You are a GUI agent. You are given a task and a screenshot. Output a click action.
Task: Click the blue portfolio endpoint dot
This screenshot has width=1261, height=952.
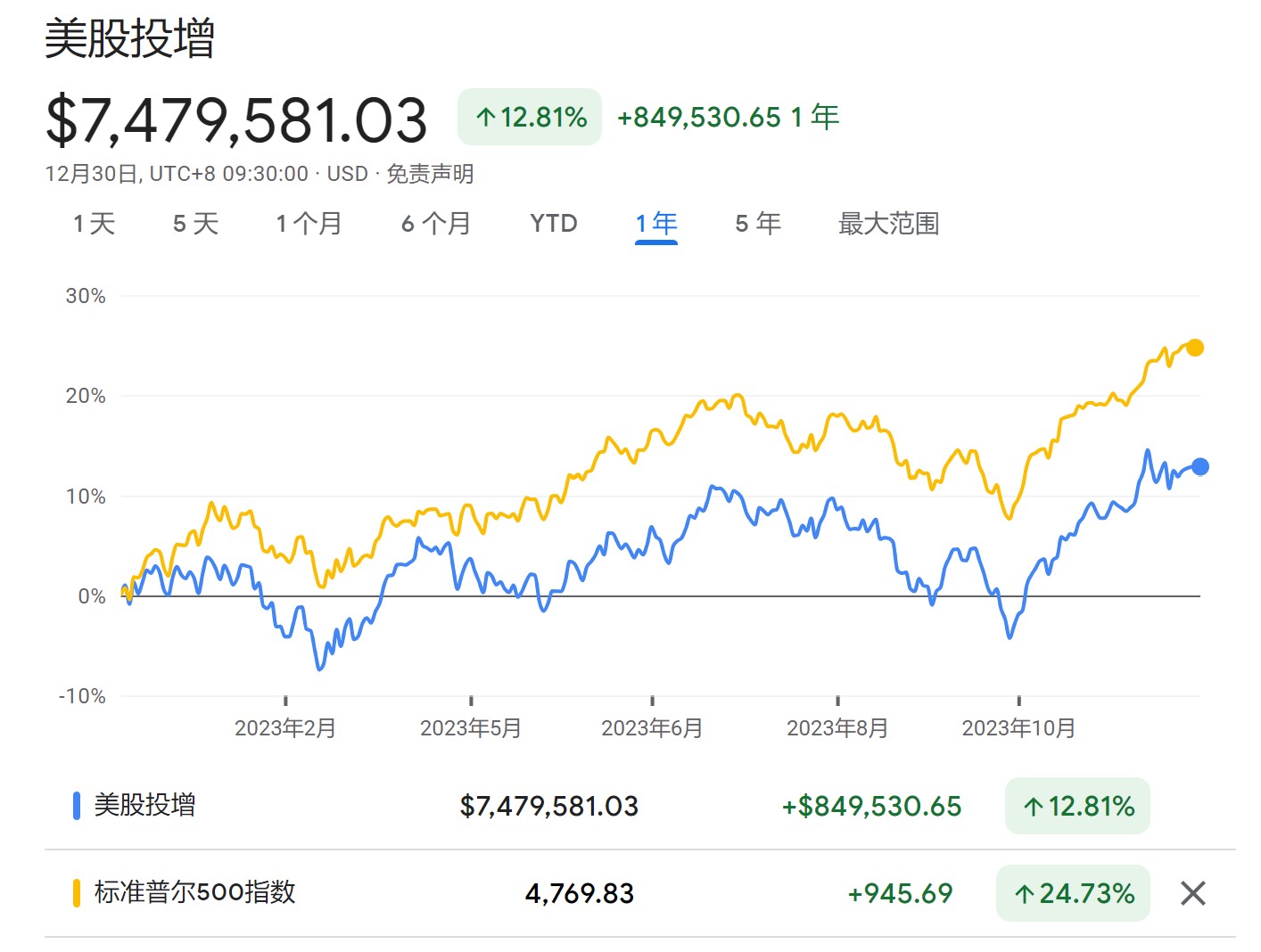pyautogui.click(x=1200, y=466)
